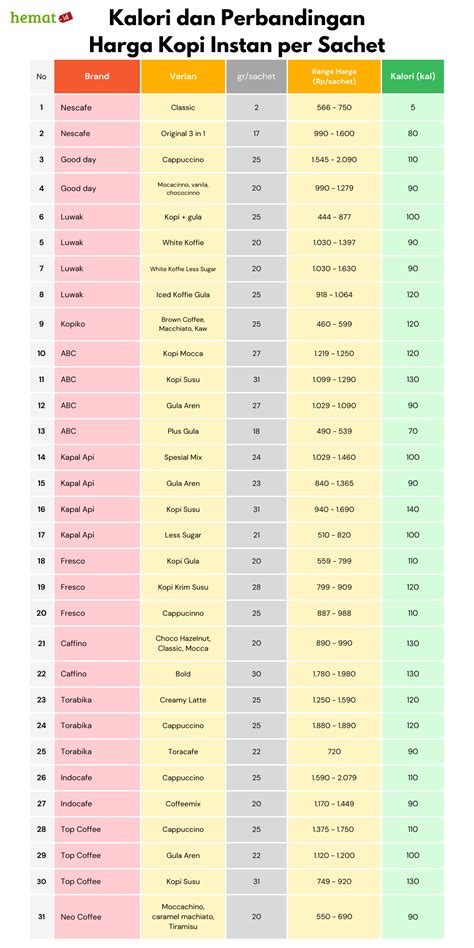Screen dimensions: 474x948
Task: Select the Varian column header
Action: (183, 76)
